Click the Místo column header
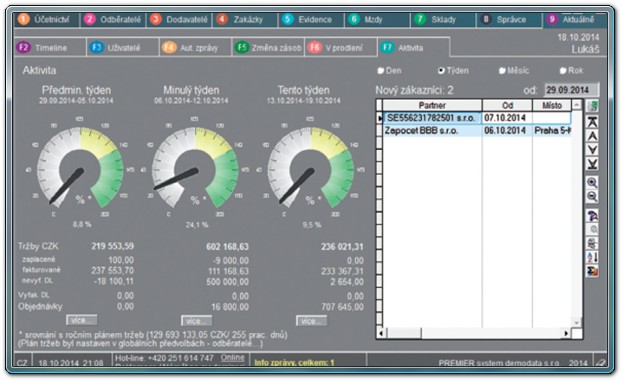 click(552, 105)
